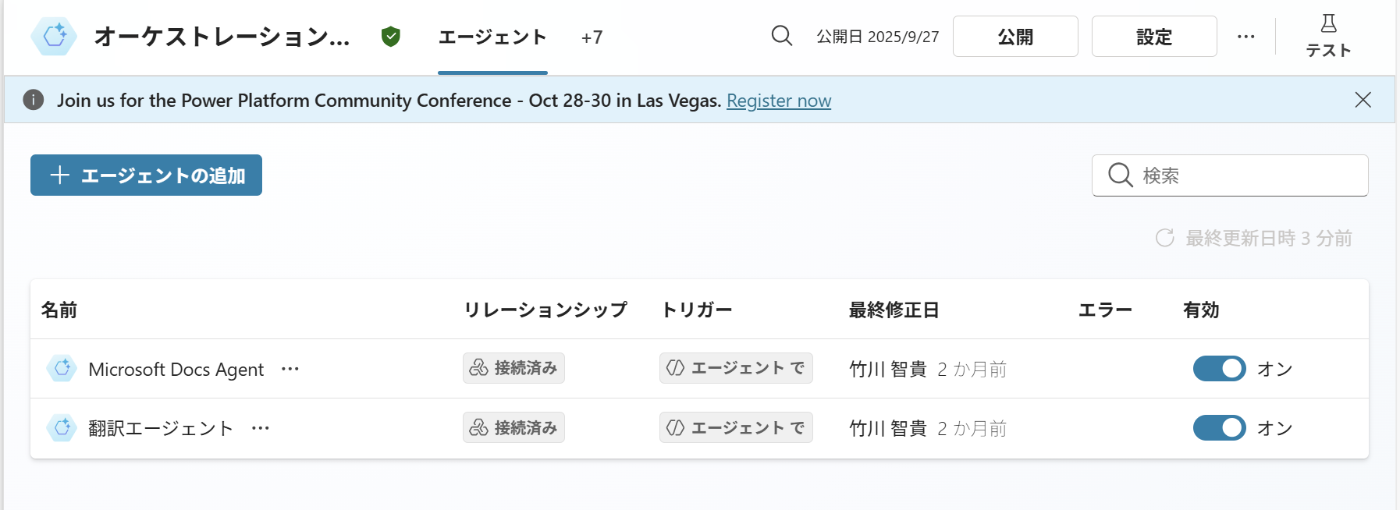This screenshot has width=1400, height=510.
Task: Click the green shield status icon
Action: click(x=391, y=37)
